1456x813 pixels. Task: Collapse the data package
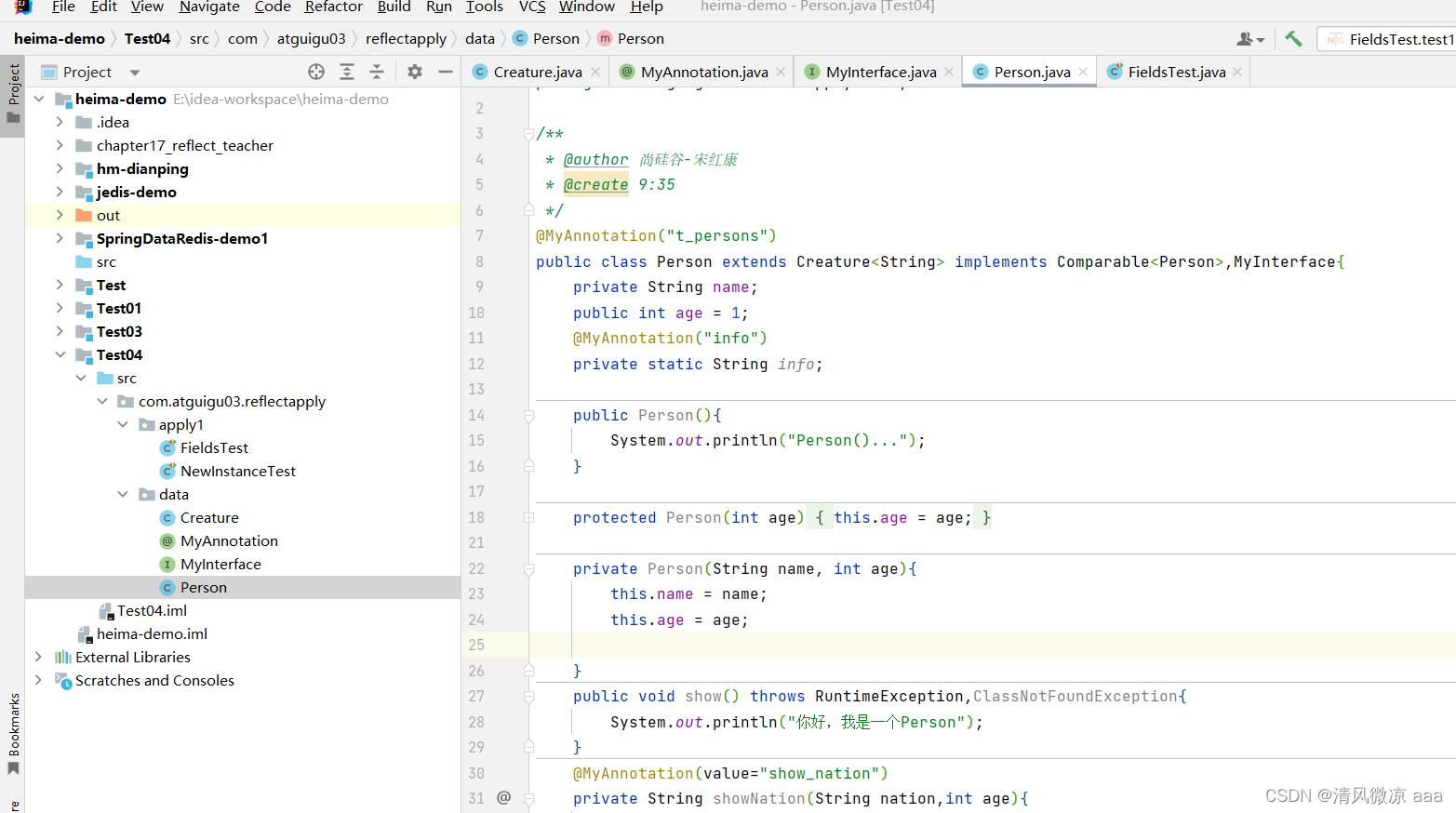tap(123, 494)
